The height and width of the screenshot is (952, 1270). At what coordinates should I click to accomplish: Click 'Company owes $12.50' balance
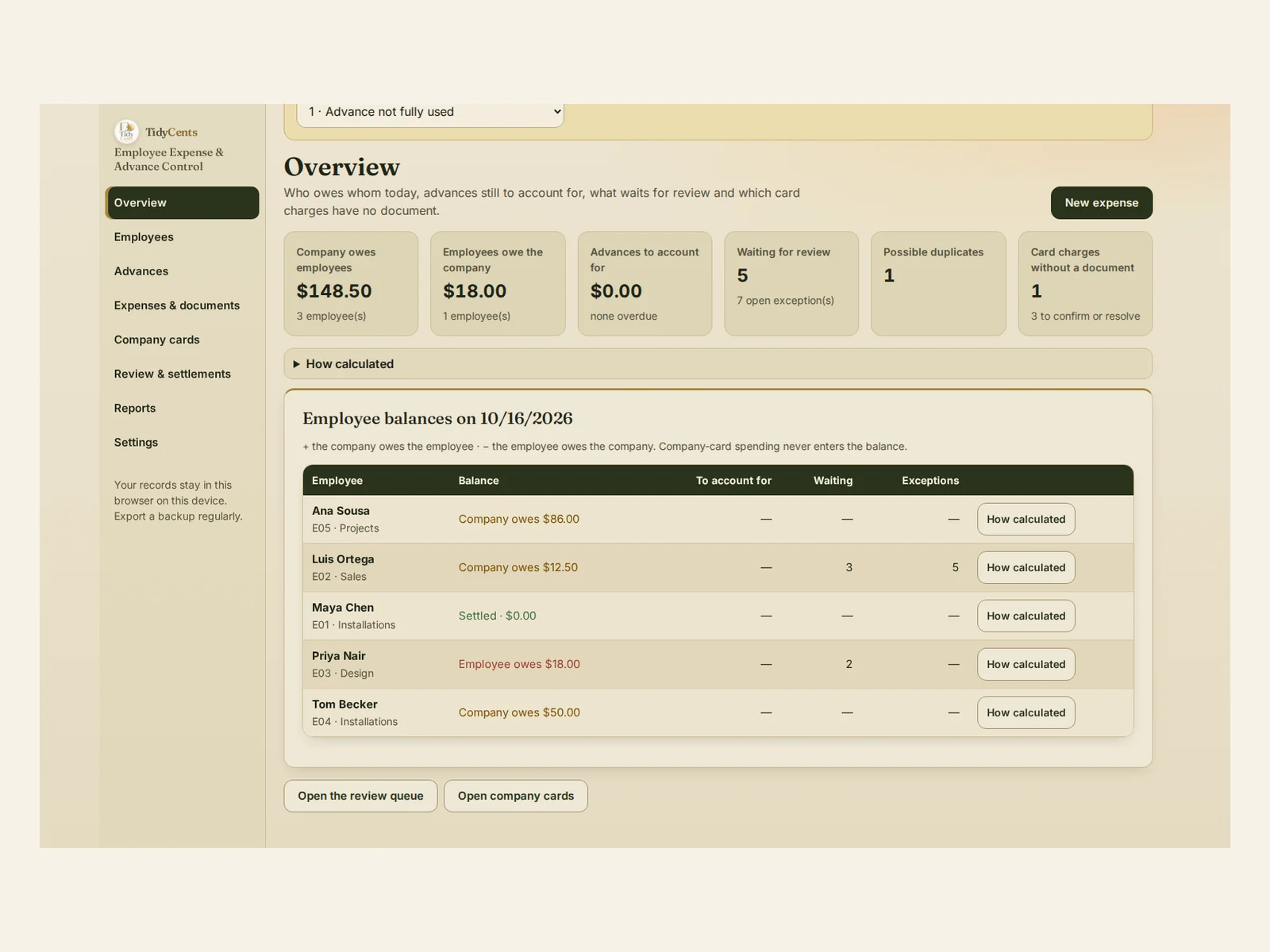tap(518, 568)
